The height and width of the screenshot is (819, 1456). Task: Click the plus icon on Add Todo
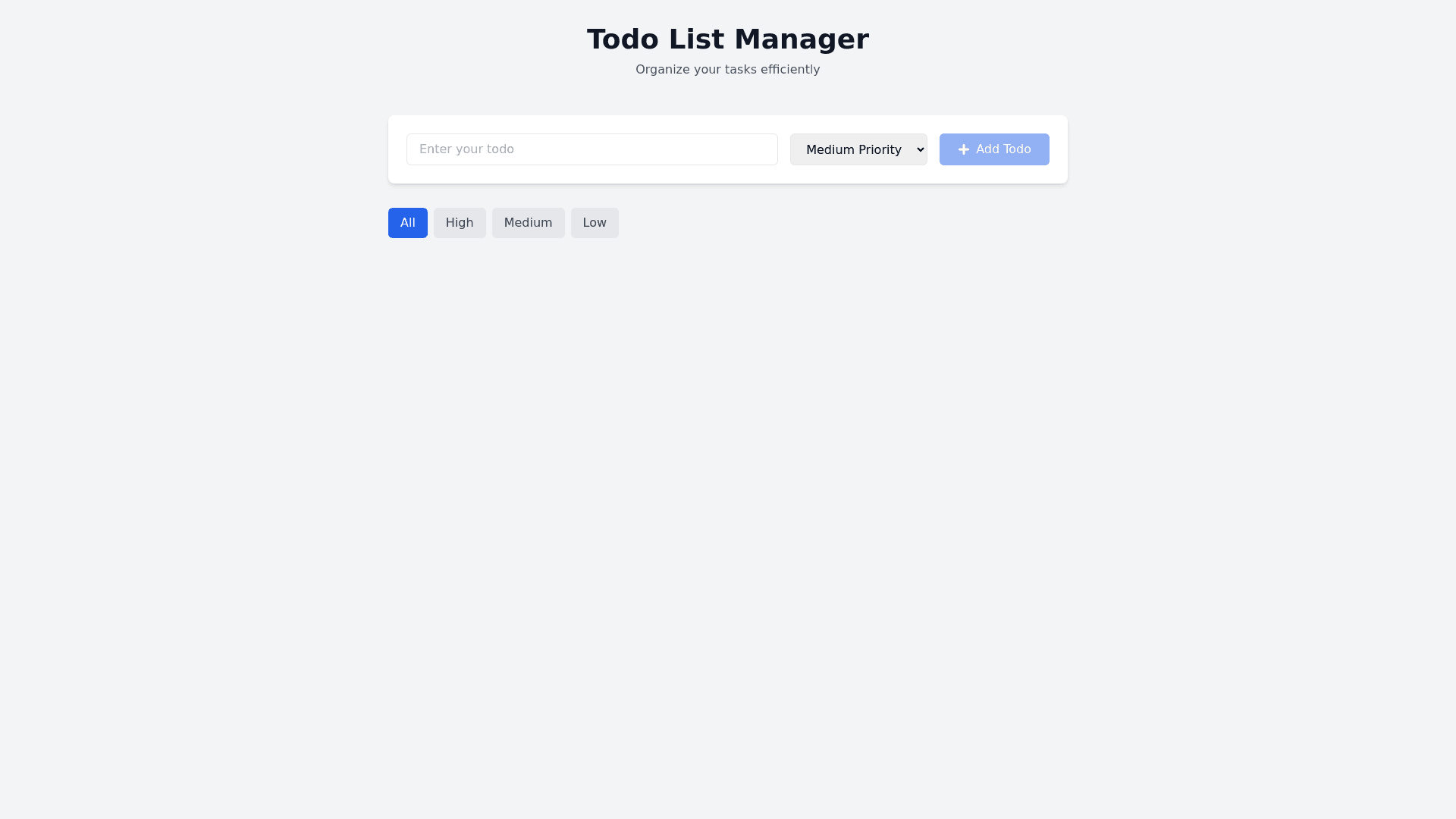click(x=963, y=149)
